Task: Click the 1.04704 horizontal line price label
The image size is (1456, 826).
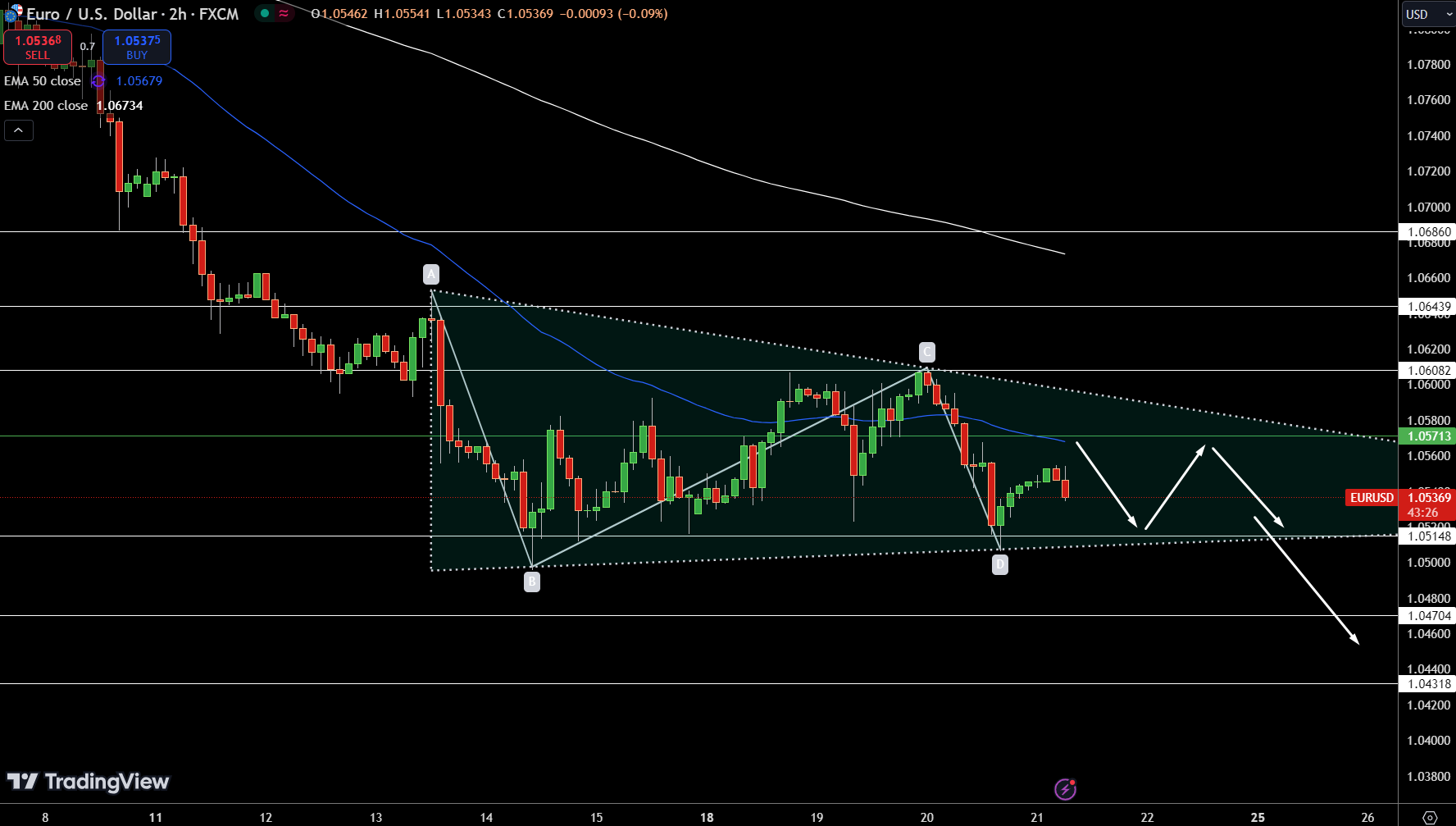Action: coord(1427,616)
